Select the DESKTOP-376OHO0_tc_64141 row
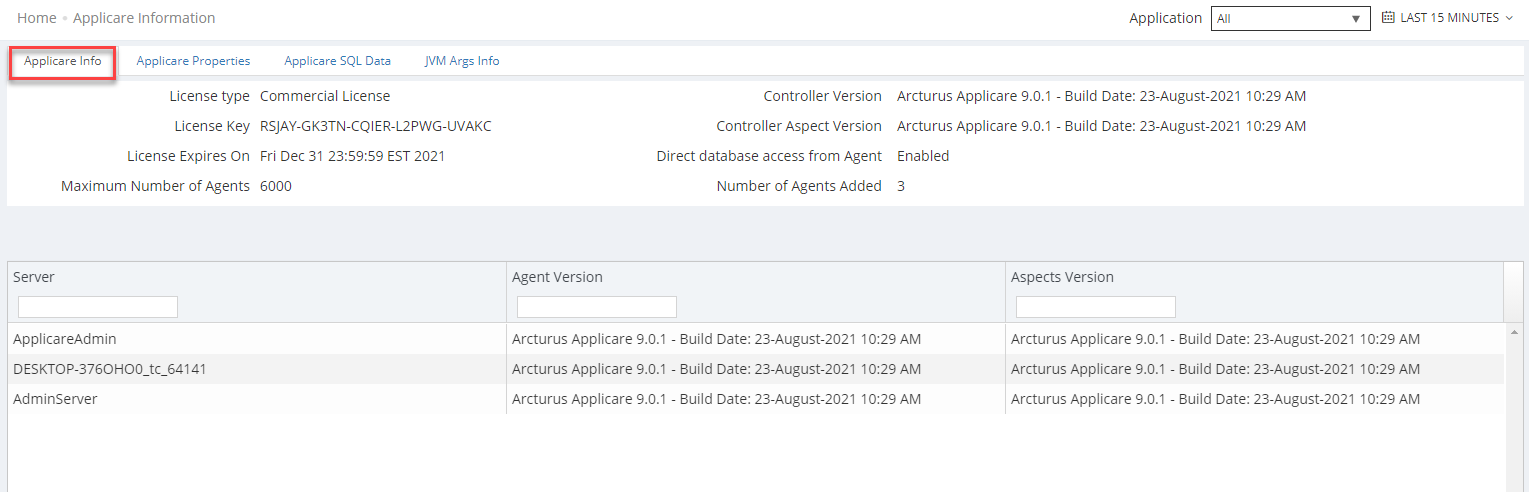 110,369
